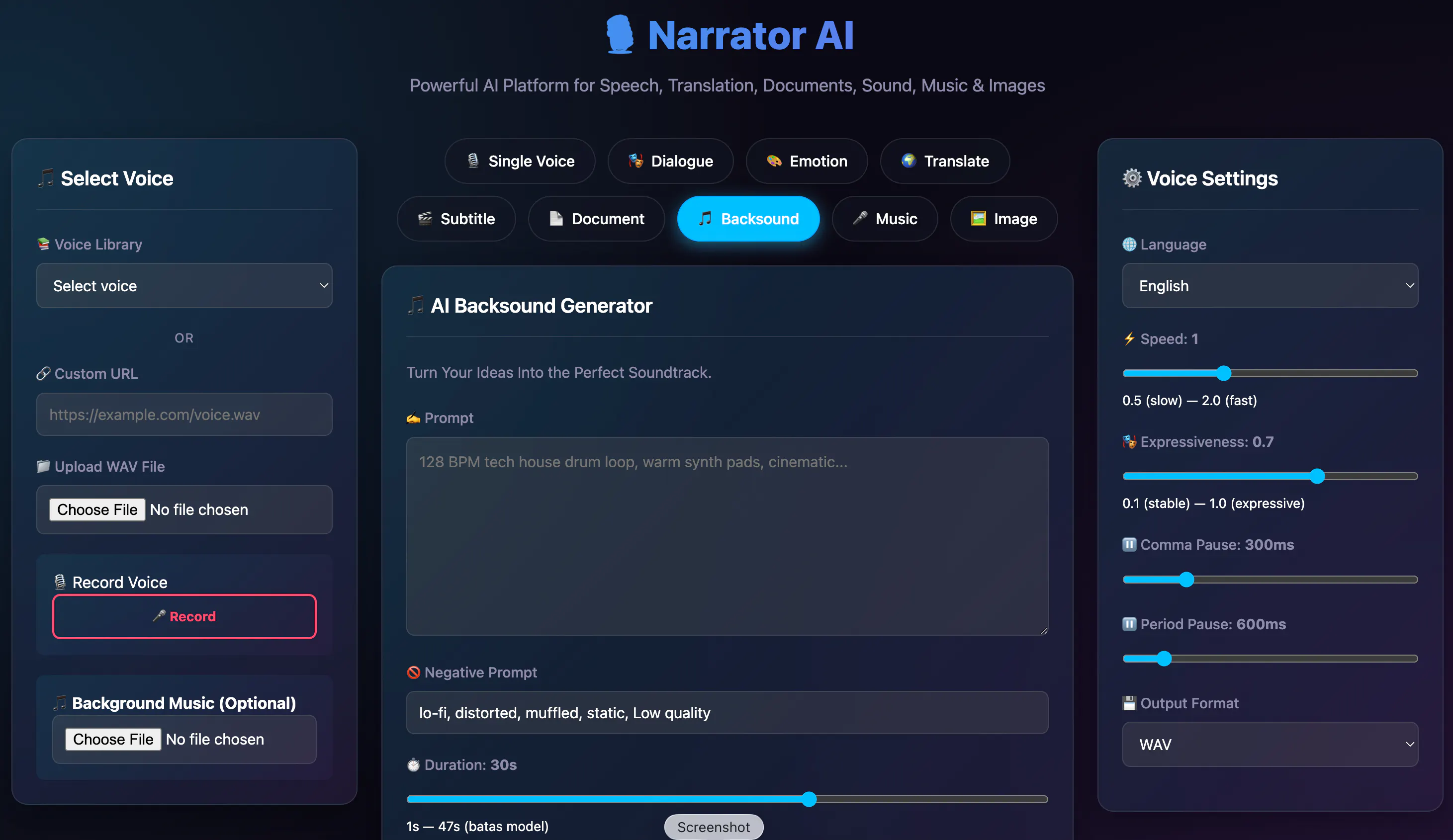The image size is (1453, 840).
Task: Open the Translate tab
Action: 945,161
